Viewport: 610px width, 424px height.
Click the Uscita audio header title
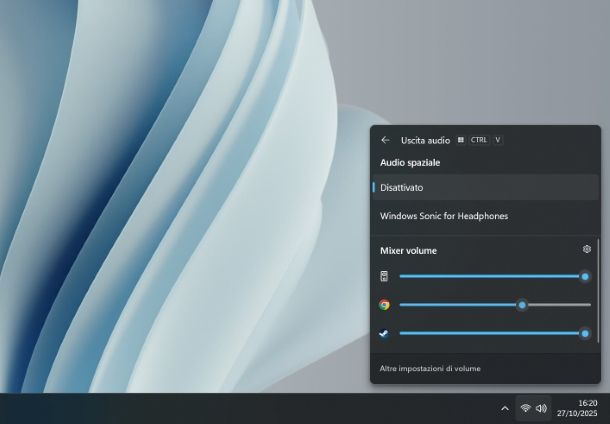425,140
